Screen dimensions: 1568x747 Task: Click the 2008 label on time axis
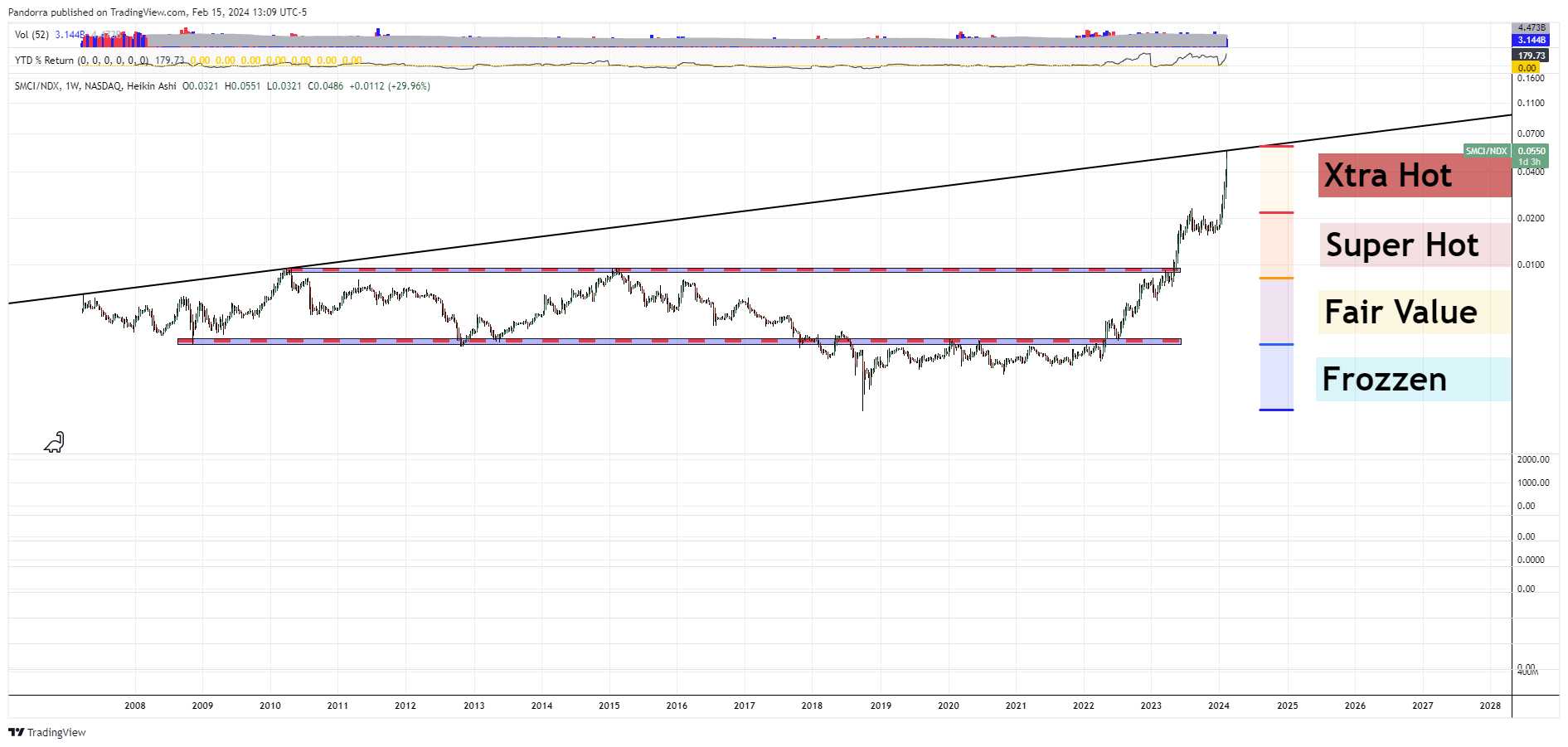tap(135, 706)
